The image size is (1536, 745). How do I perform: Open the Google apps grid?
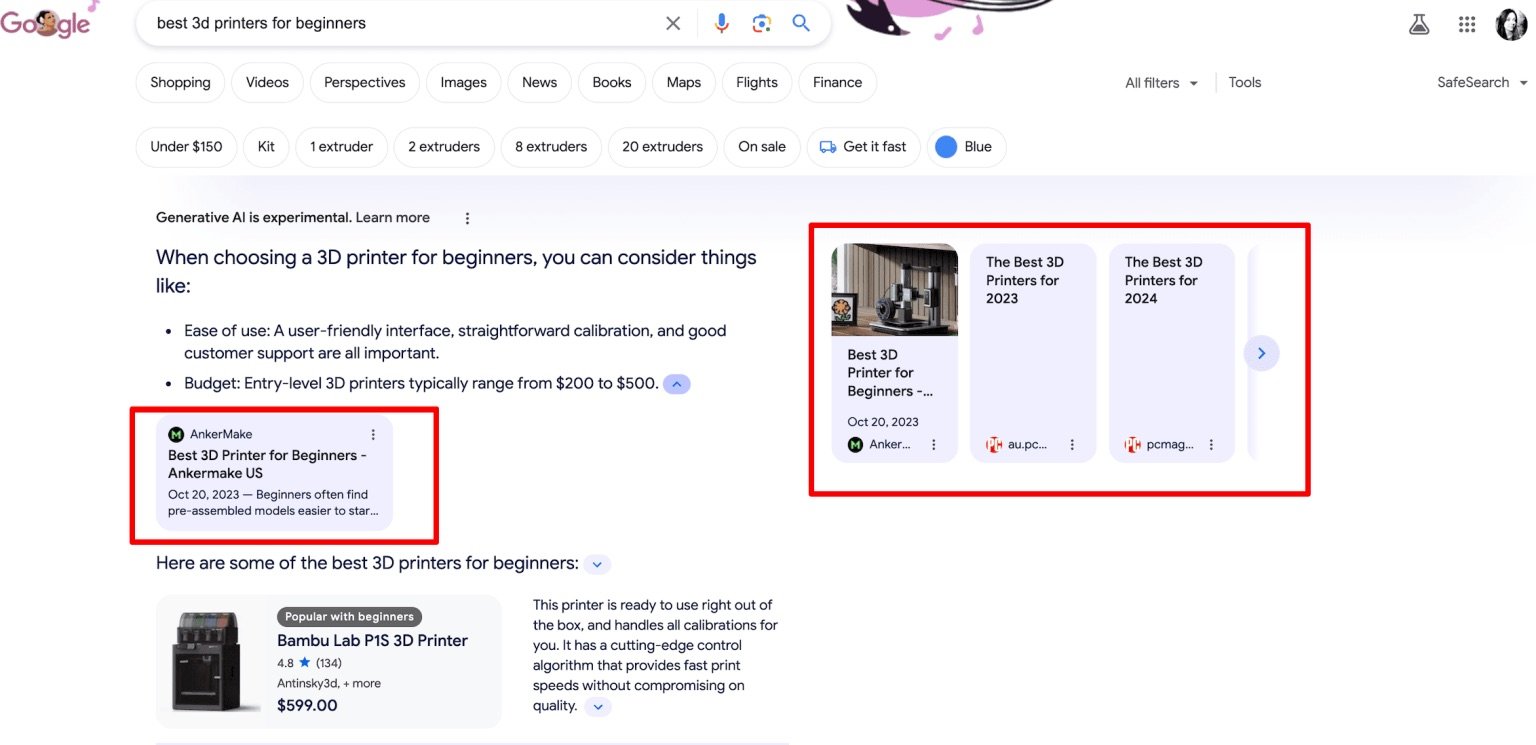click(1467, 25)
